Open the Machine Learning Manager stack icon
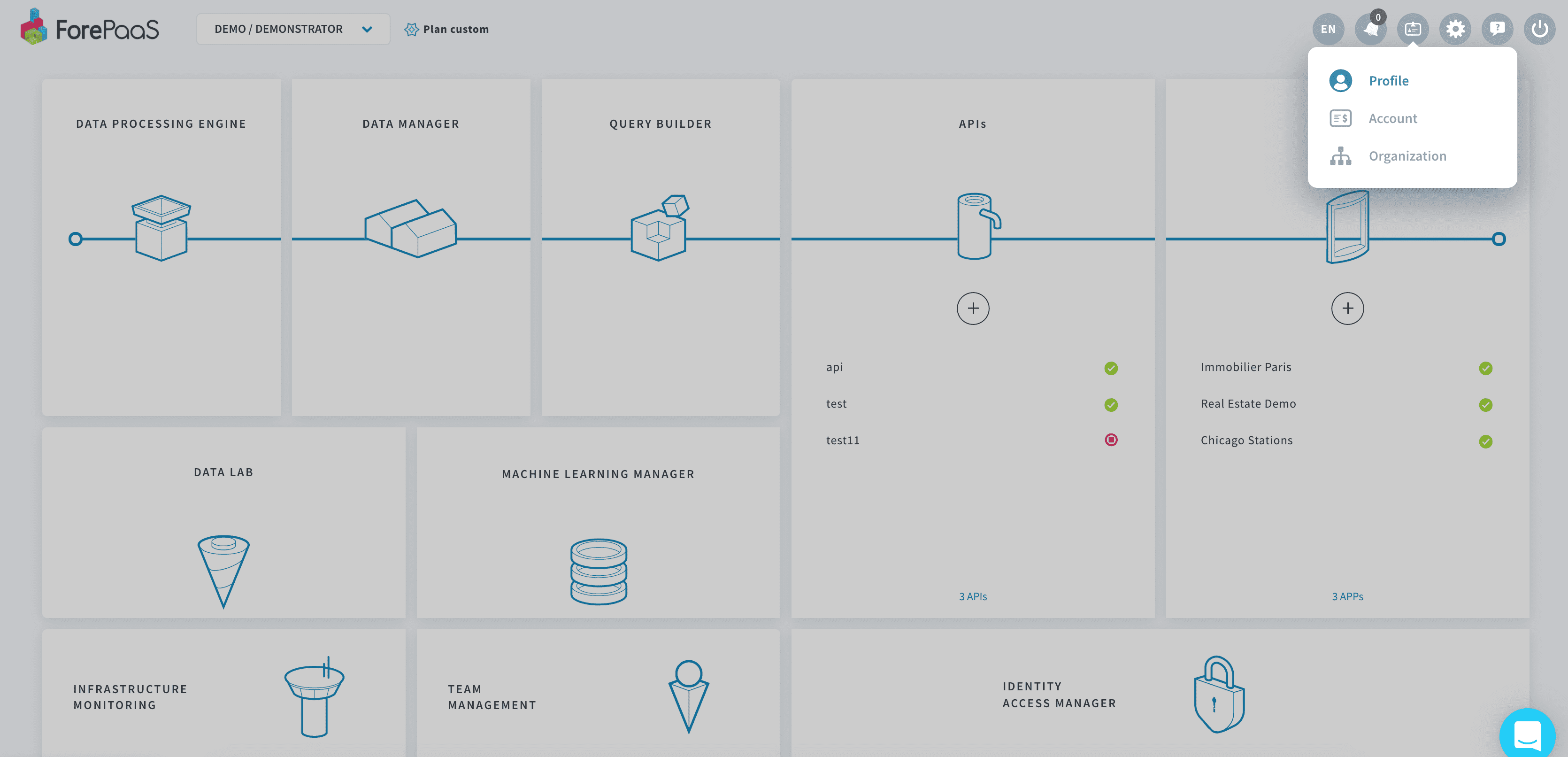Screen dimensions: 1568x757 coord(599,571)
